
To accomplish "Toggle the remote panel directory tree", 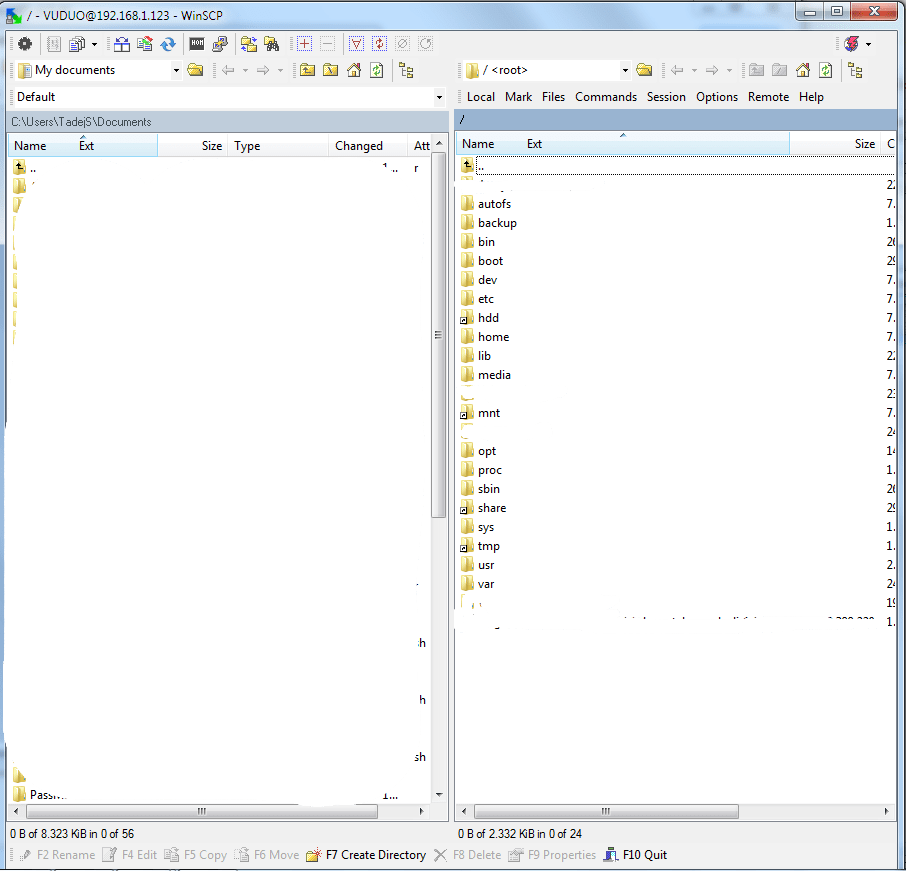I will coord(855,70).
